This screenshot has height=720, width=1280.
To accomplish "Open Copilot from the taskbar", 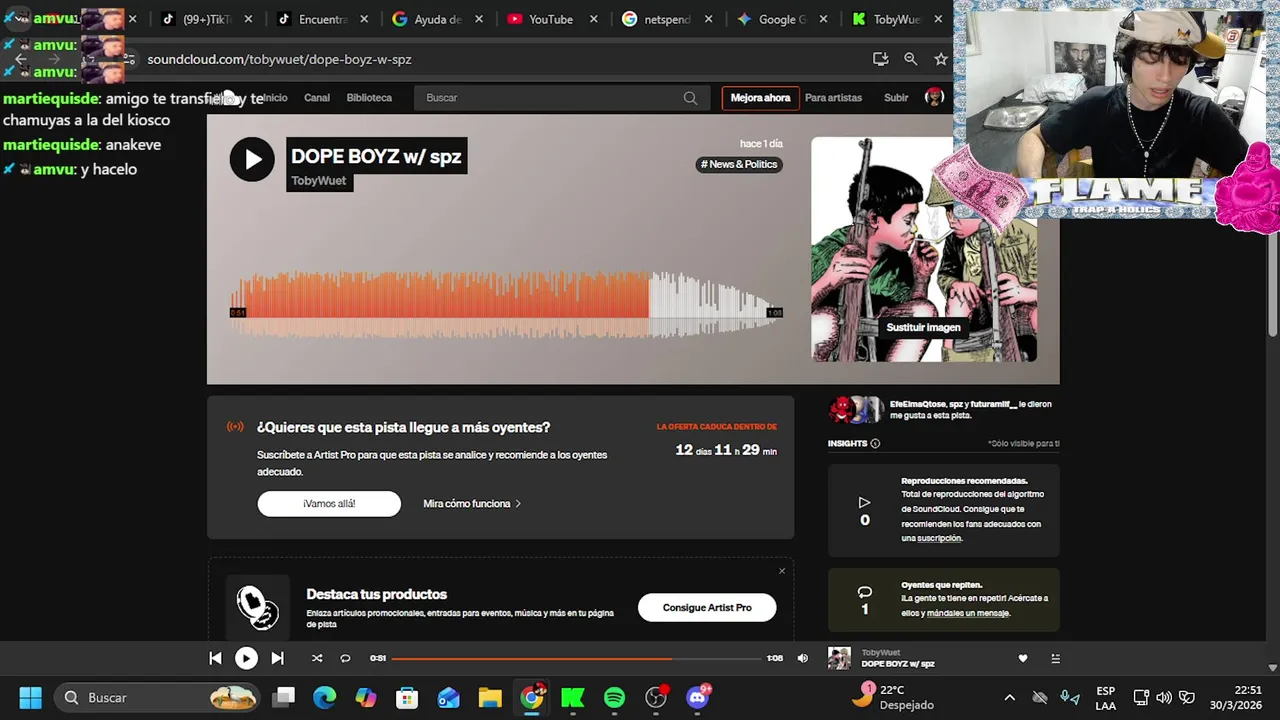I will click(366, 697).
